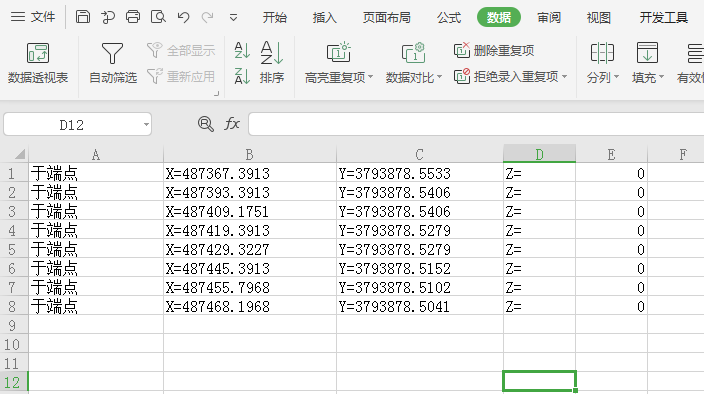Open the data tools dialog launcher arrow

point(216,93)
